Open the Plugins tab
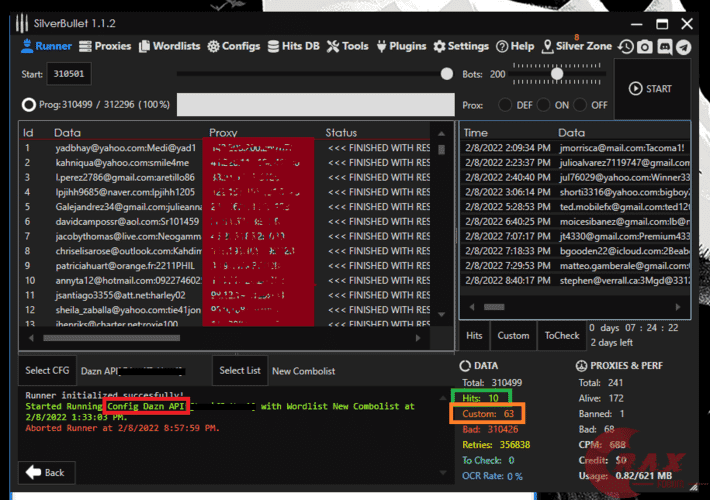Viewport: 710px width, 500px height. point(401,46)
